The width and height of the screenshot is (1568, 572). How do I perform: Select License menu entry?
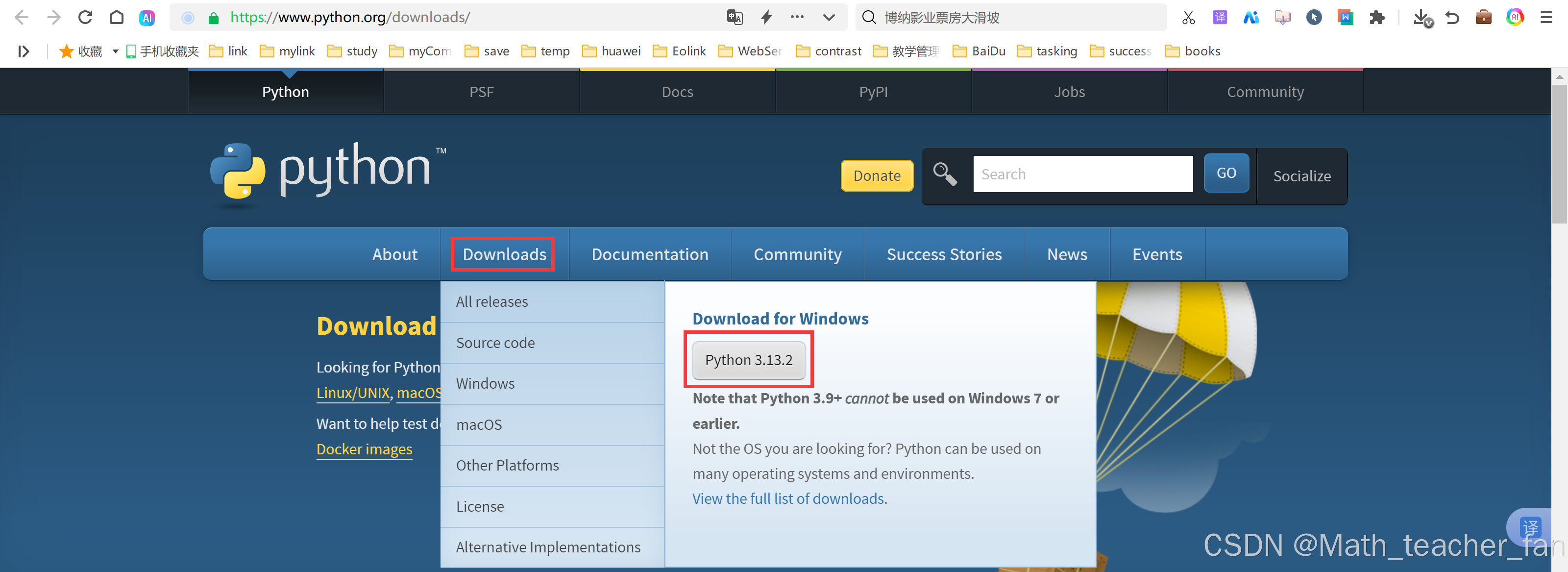click(x=552, y=506)
